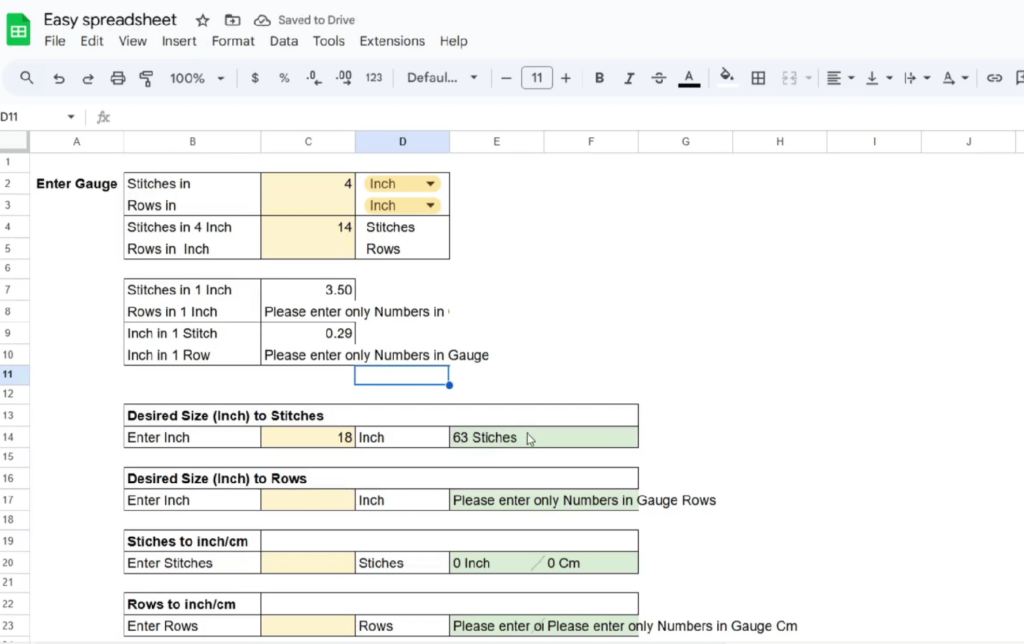This screenshot has width=1024, height=644.
Task: Format as currency with dollar icon
Action: (x=255, y=78)
